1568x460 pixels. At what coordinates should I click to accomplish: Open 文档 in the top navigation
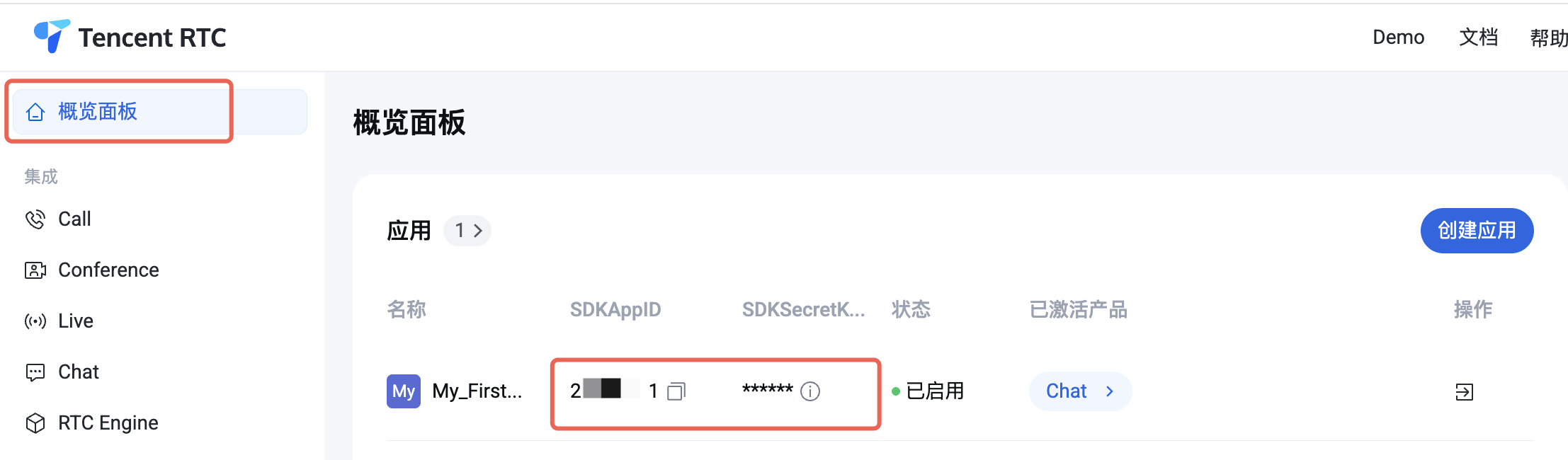click(1479, 37)
